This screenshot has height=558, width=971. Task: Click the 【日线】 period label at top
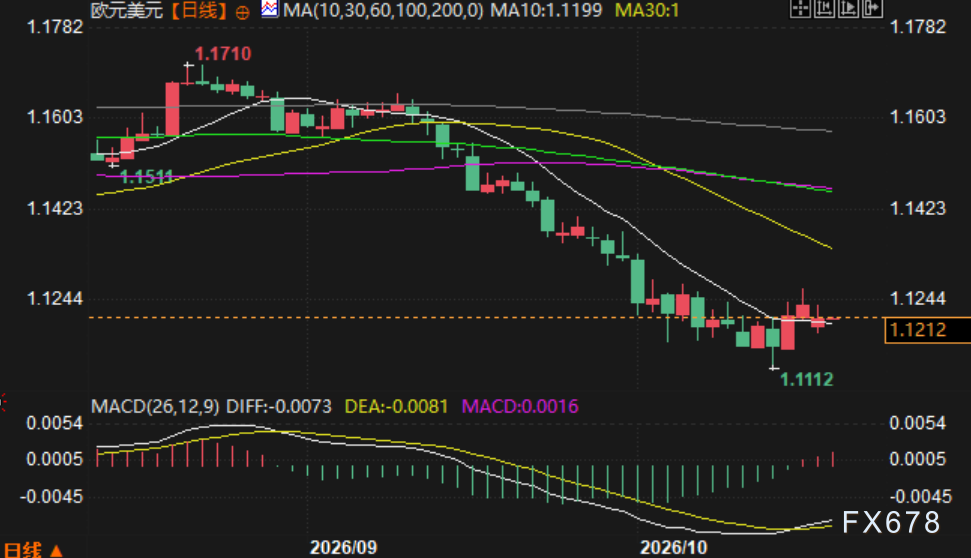click(199, 11)
